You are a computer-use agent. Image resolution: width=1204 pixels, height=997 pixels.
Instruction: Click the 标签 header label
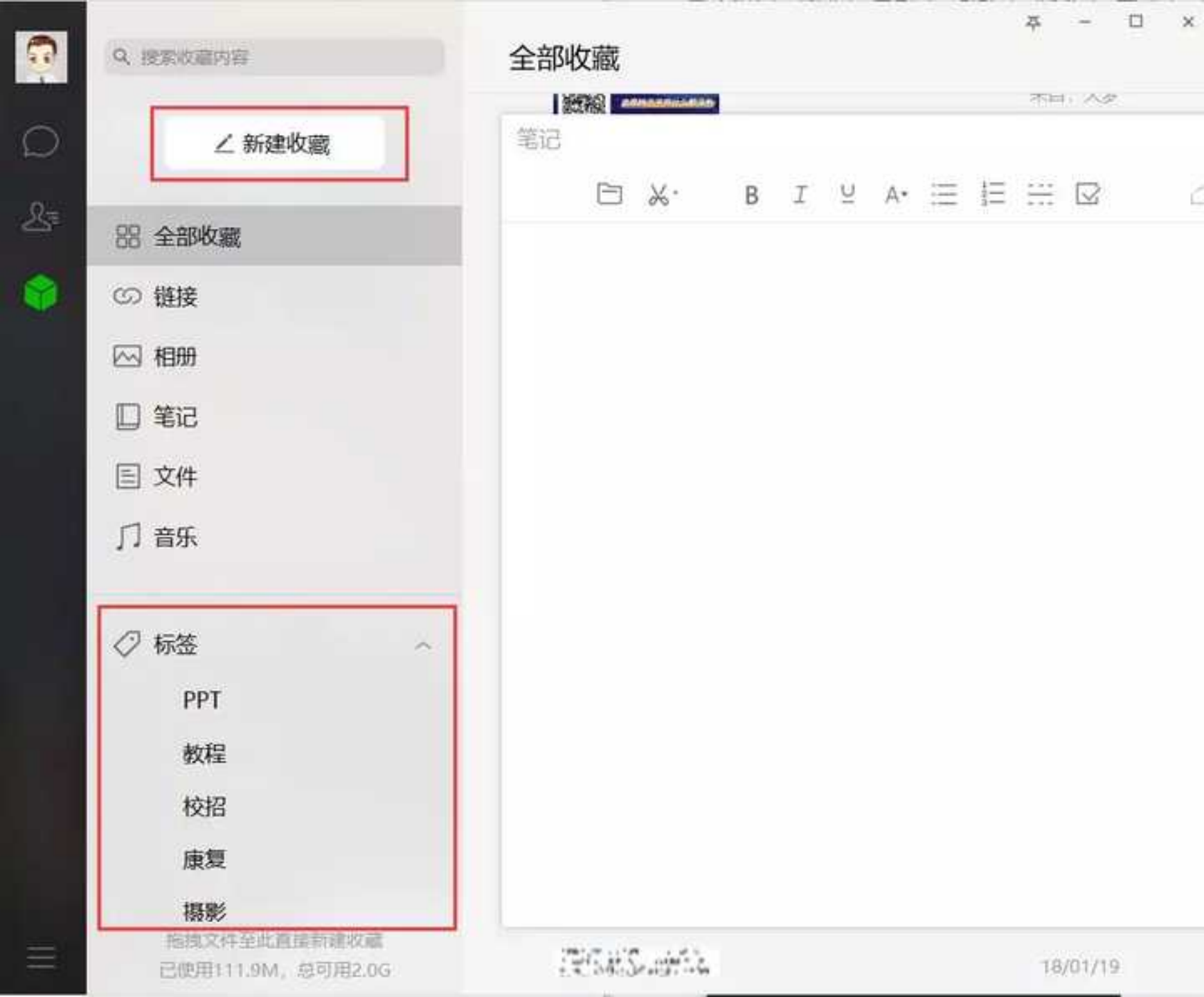[175, 644]
